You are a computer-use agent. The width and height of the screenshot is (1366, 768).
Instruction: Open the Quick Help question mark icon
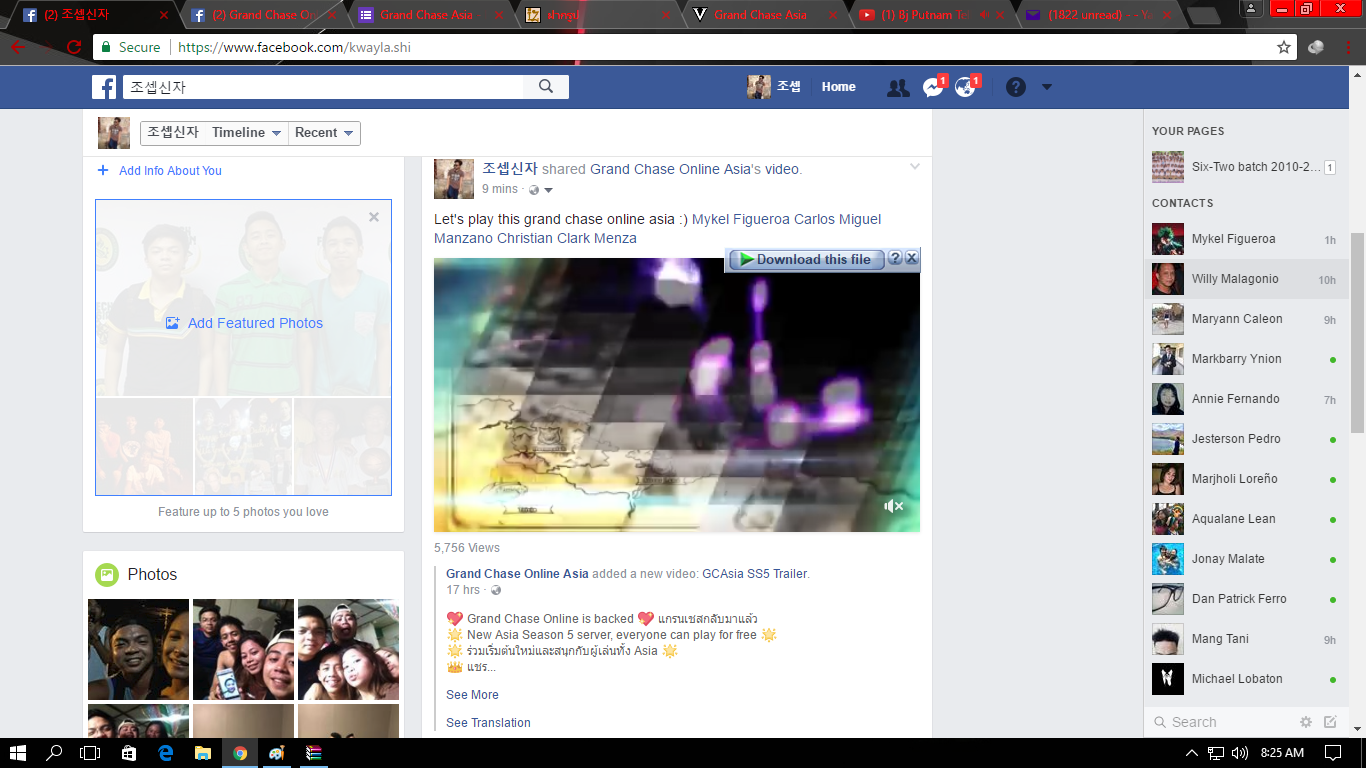click(x=1016, y=87)
